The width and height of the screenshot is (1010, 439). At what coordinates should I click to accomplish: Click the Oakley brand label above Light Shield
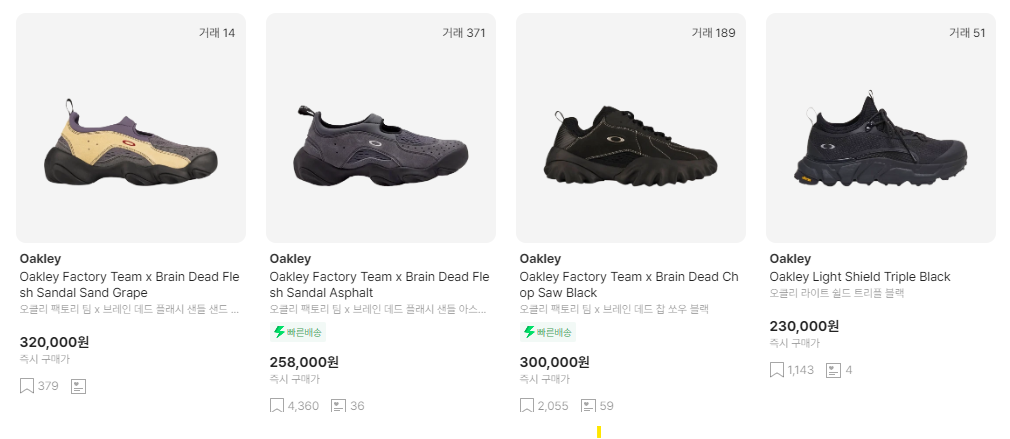coord(790,259)
